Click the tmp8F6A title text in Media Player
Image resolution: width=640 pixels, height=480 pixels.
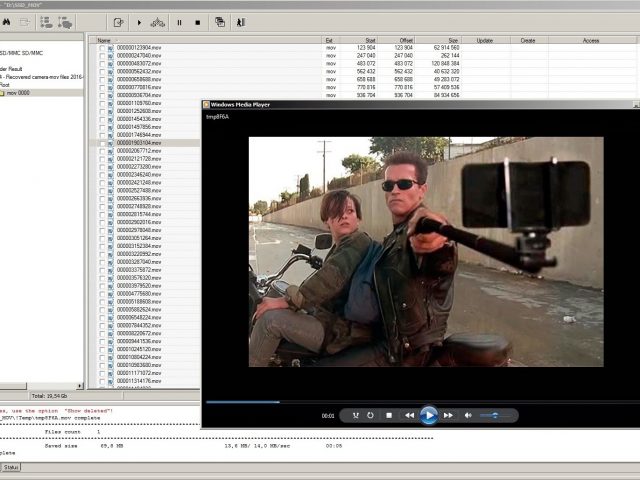(218, 117)
